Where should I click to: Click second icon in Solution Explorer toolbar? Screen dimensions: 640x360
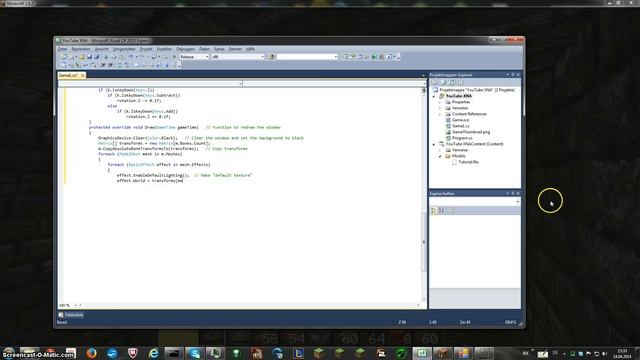coord(443,82)
